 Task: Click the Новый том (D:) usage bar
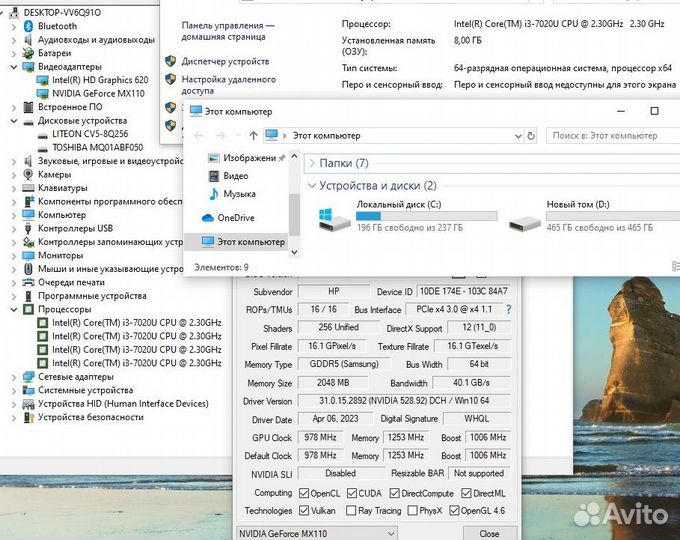tap(613, 216)
